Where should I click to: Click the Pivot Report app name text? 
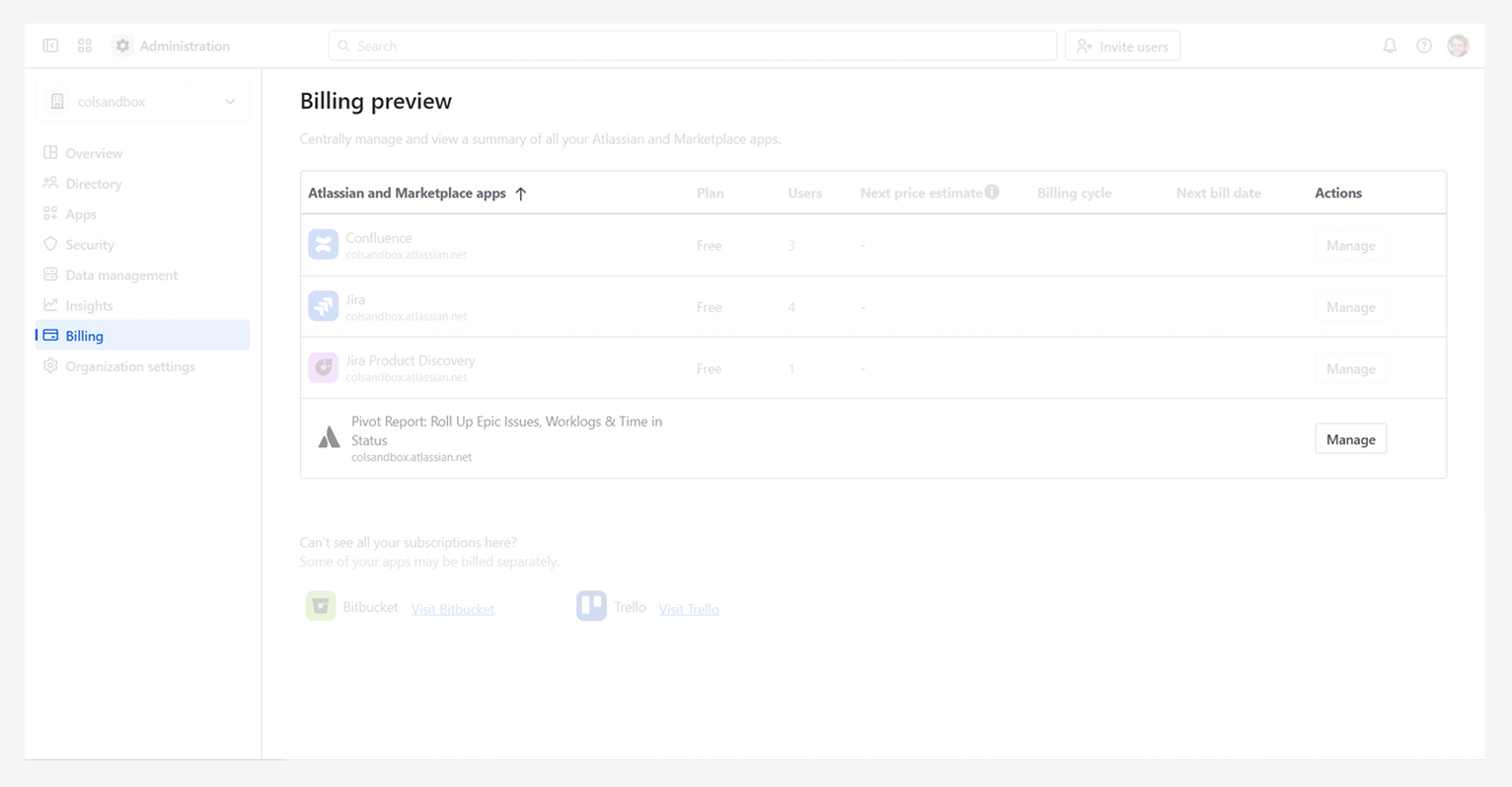click(506, 431)
